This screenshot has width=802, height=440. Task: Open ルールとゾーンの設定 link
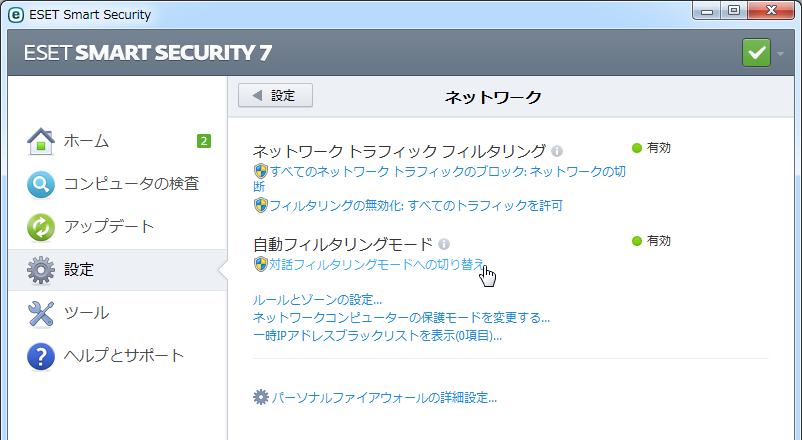(x=318, y=300)
